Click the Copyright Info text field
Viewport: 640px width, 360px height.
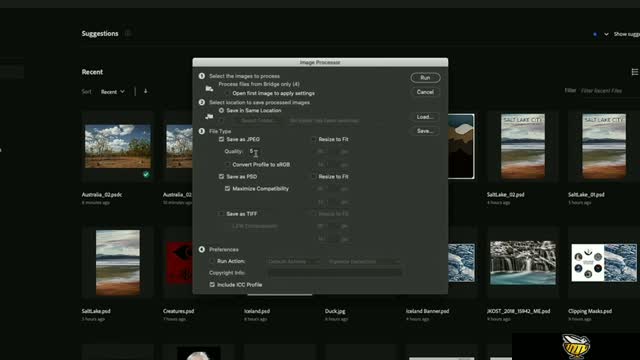click(x=335, y=273)
